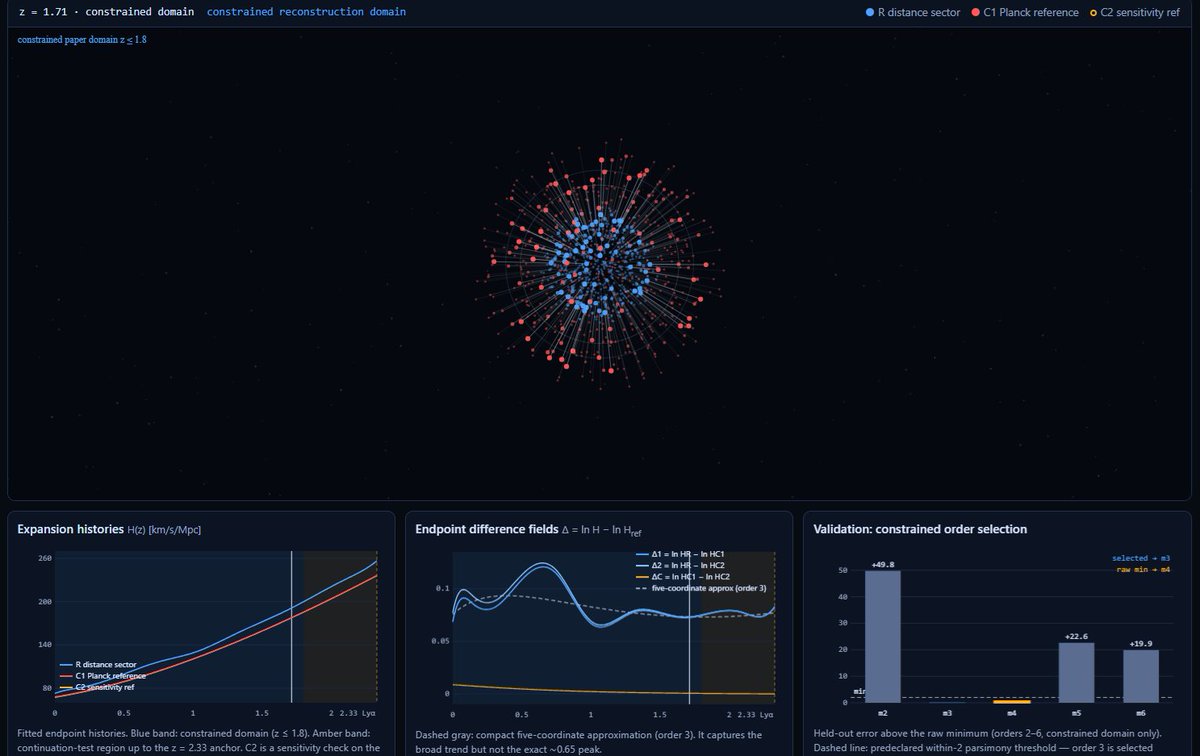This screenshot has height=756, width=1200.
Task: Click the m6 bar in Validation chart
Action: pyautogui.click(x=1141, y=677)
